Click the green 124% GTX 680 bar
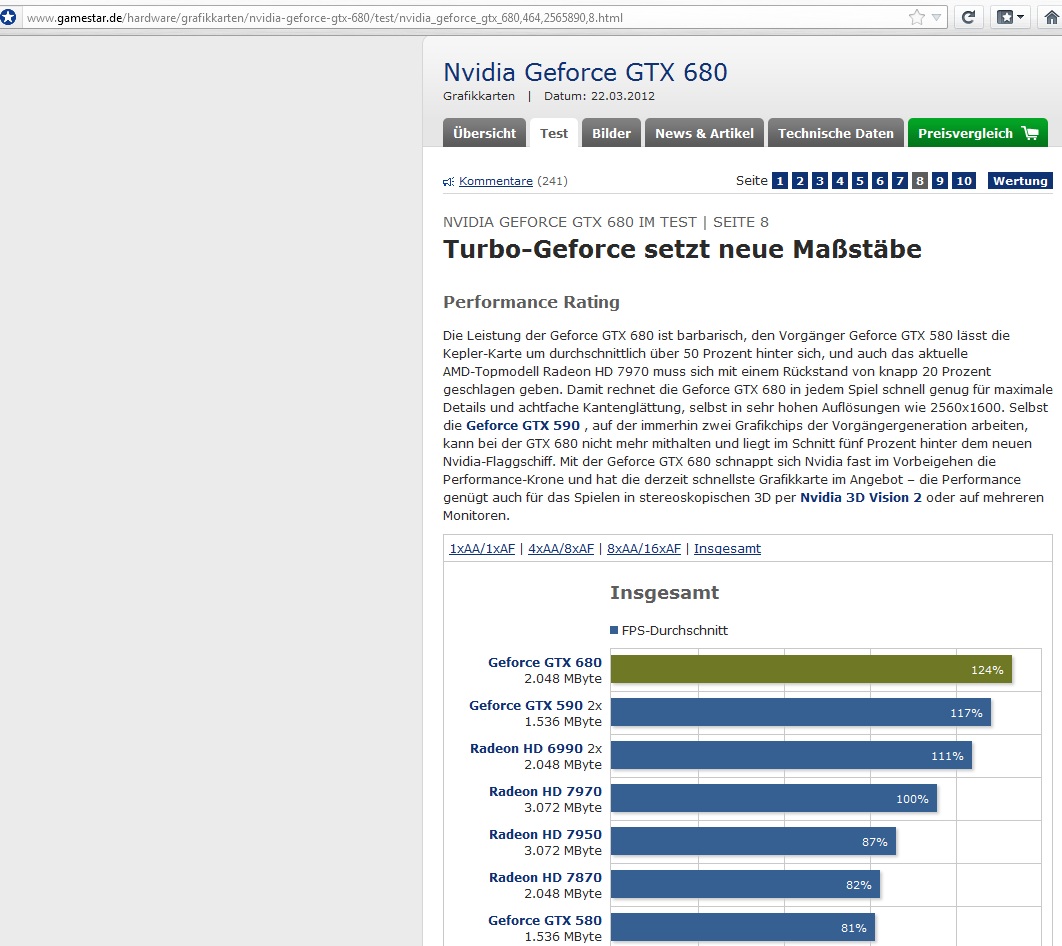 (811, 669)
